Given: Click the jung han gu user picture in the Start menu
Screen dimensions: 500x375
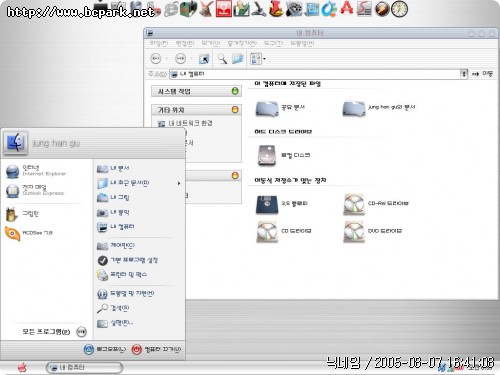Looking at the screenshot, I should point(15,143).
